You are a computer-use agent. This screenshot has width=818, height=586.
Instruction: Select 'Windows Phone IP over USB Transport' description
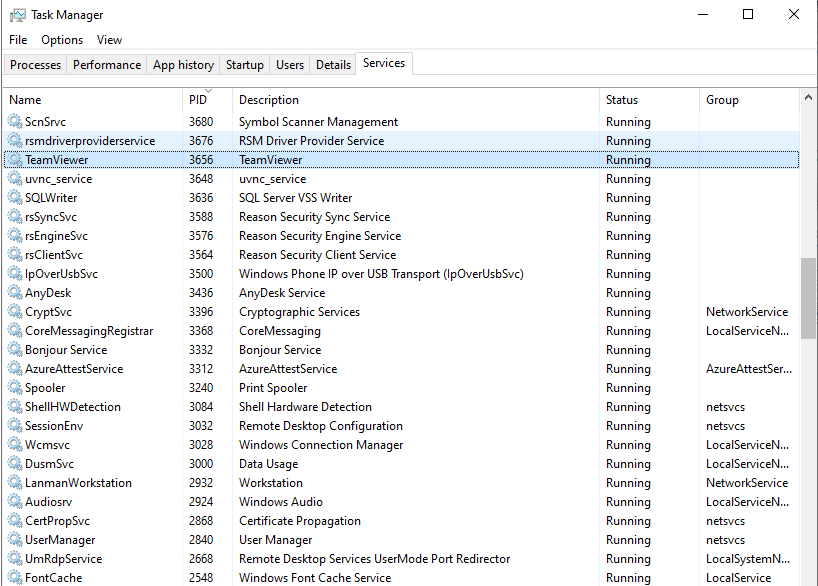click(381, 273)
